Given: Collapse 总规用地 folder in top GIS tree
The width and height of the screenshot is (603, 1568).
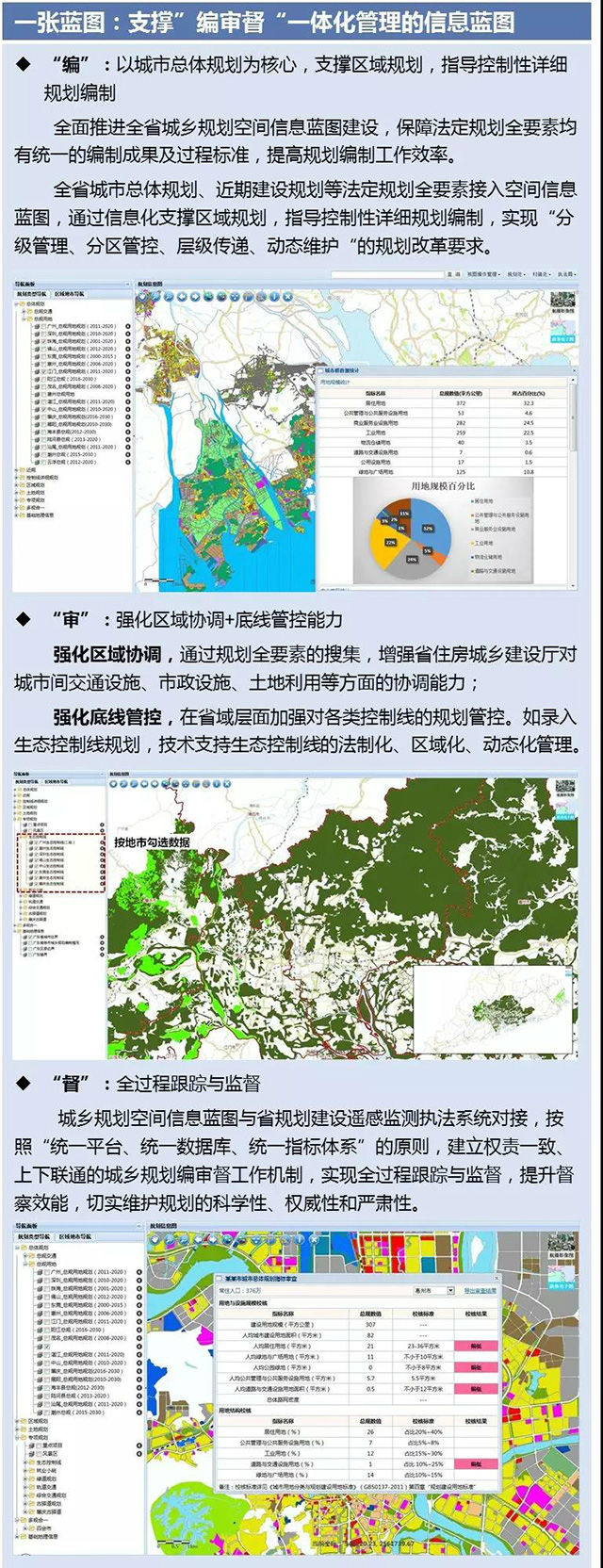Looking at the screenshot, I should pyautogui.click(x=24, y=318).
